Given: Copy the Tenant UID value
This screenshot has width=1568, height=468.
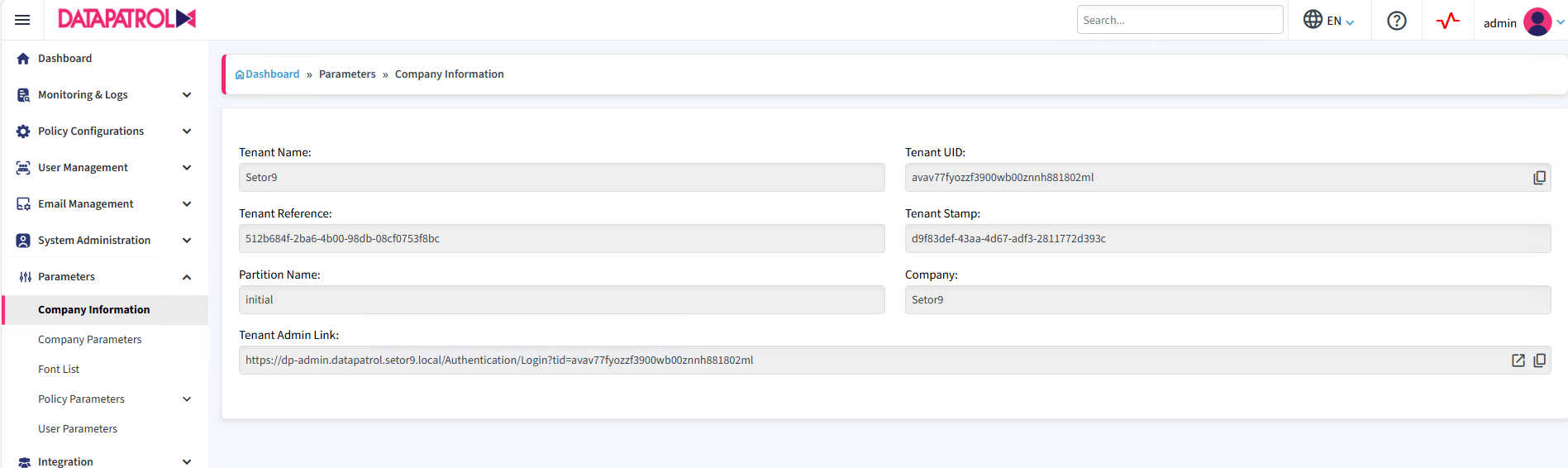Looking at the screenshot, I should point(1539,178).
